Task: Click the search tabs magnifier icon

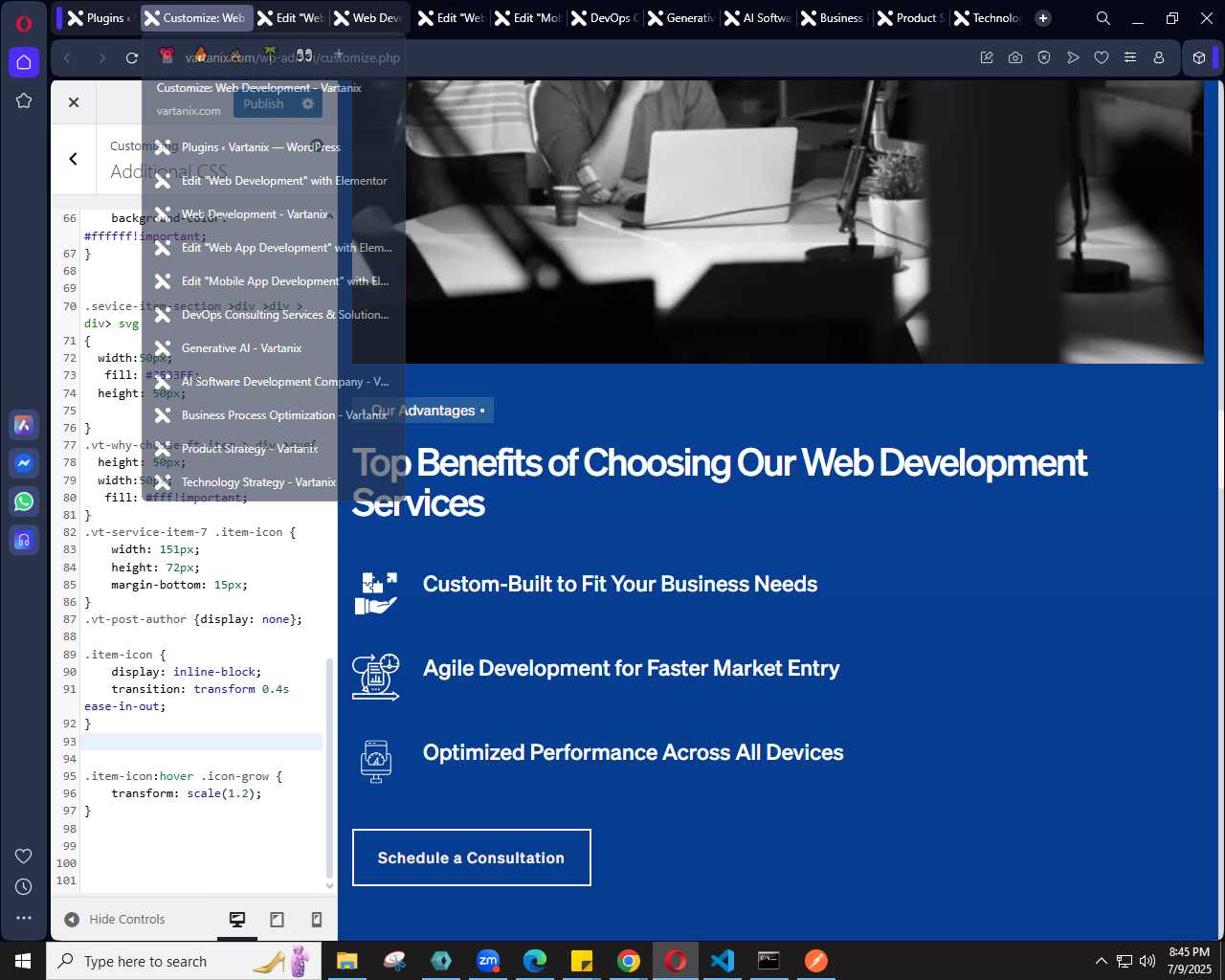Action: coord(1103,18)
